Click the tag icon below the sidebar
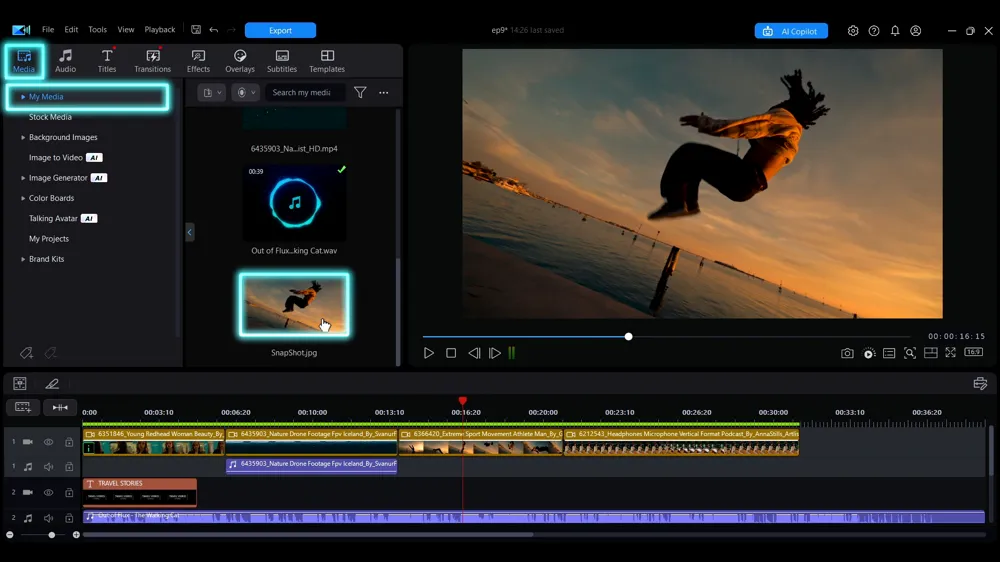This screenshot has height=562, width=1000. [26, 352]
